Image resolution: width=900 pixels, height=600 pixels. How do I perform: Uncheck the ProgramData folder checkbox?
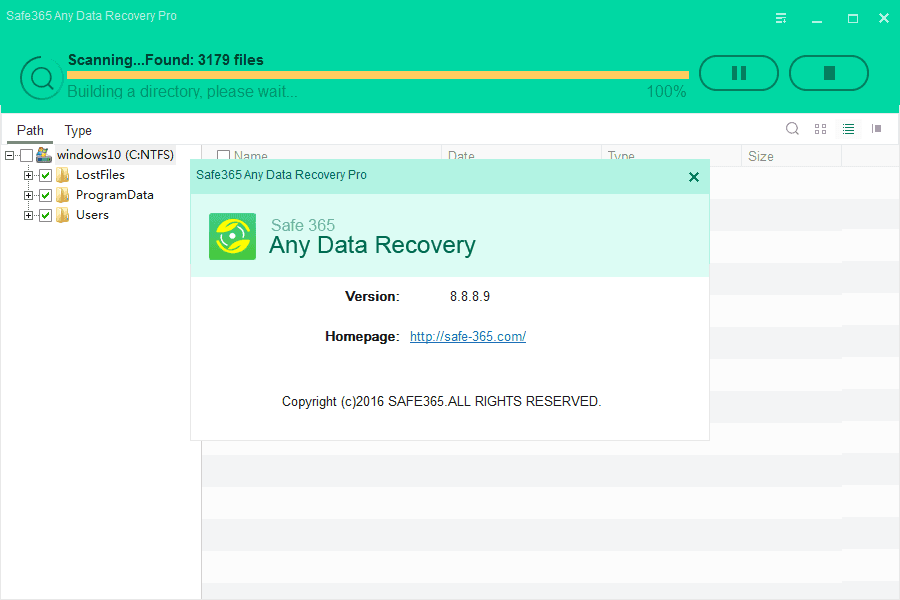[x=45, y=195]
